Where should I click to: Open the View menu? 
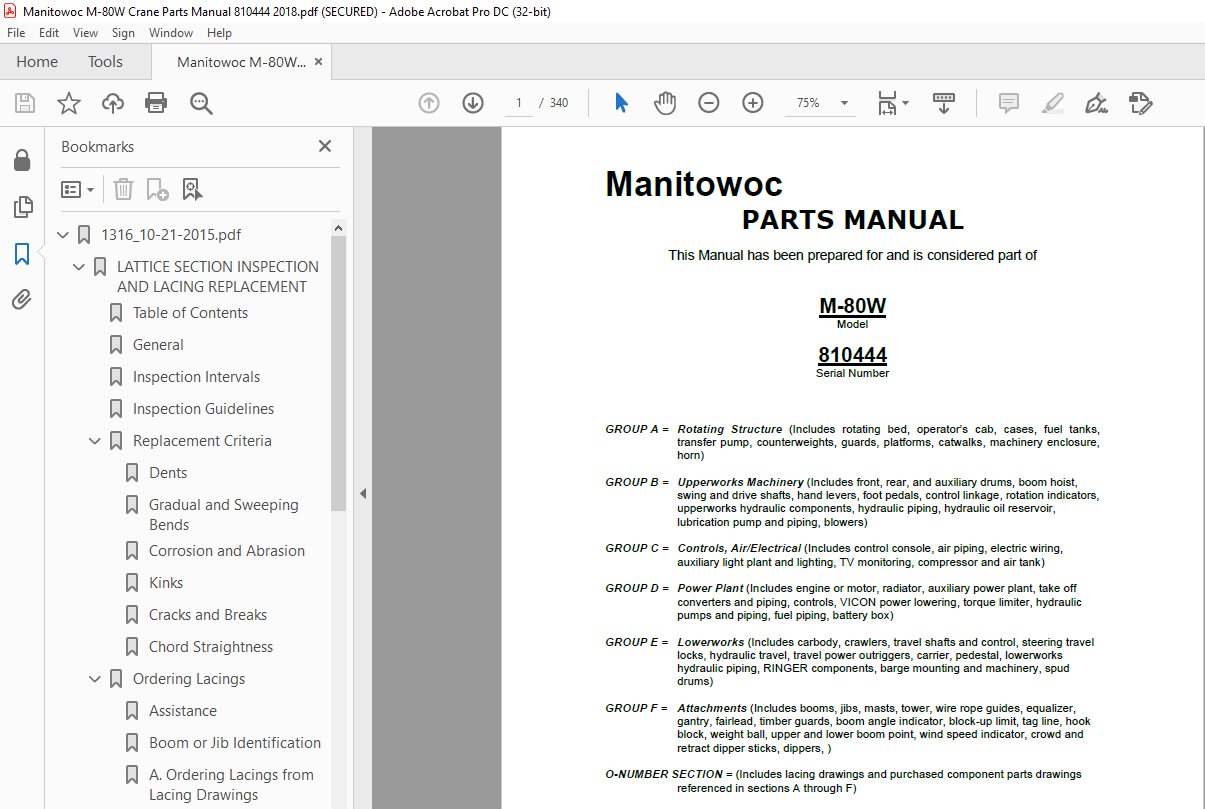(x=85, y=33)
